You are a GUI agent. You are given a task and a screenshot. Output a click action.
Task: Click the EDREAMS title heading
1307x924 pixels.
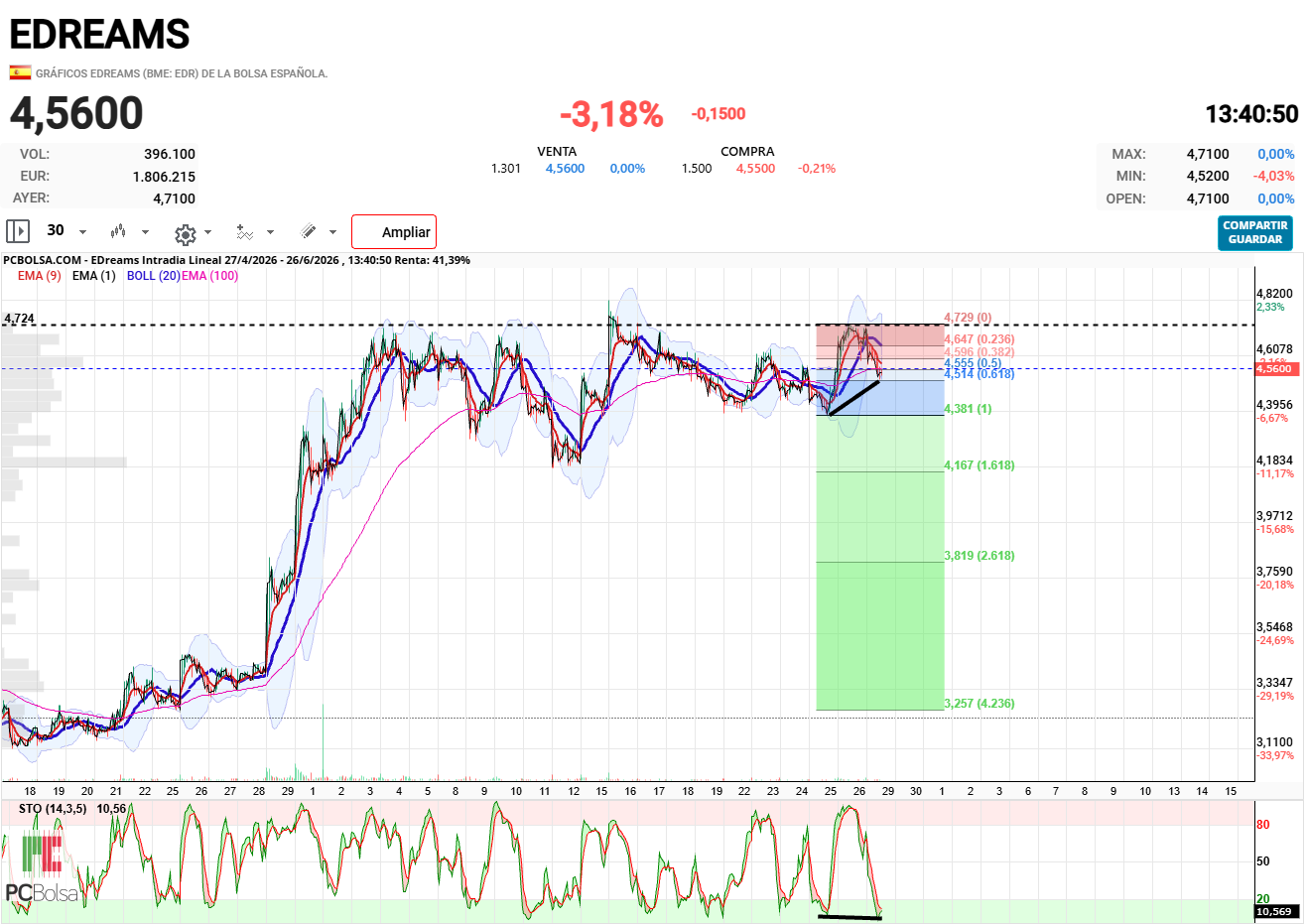tap(99, 35)
